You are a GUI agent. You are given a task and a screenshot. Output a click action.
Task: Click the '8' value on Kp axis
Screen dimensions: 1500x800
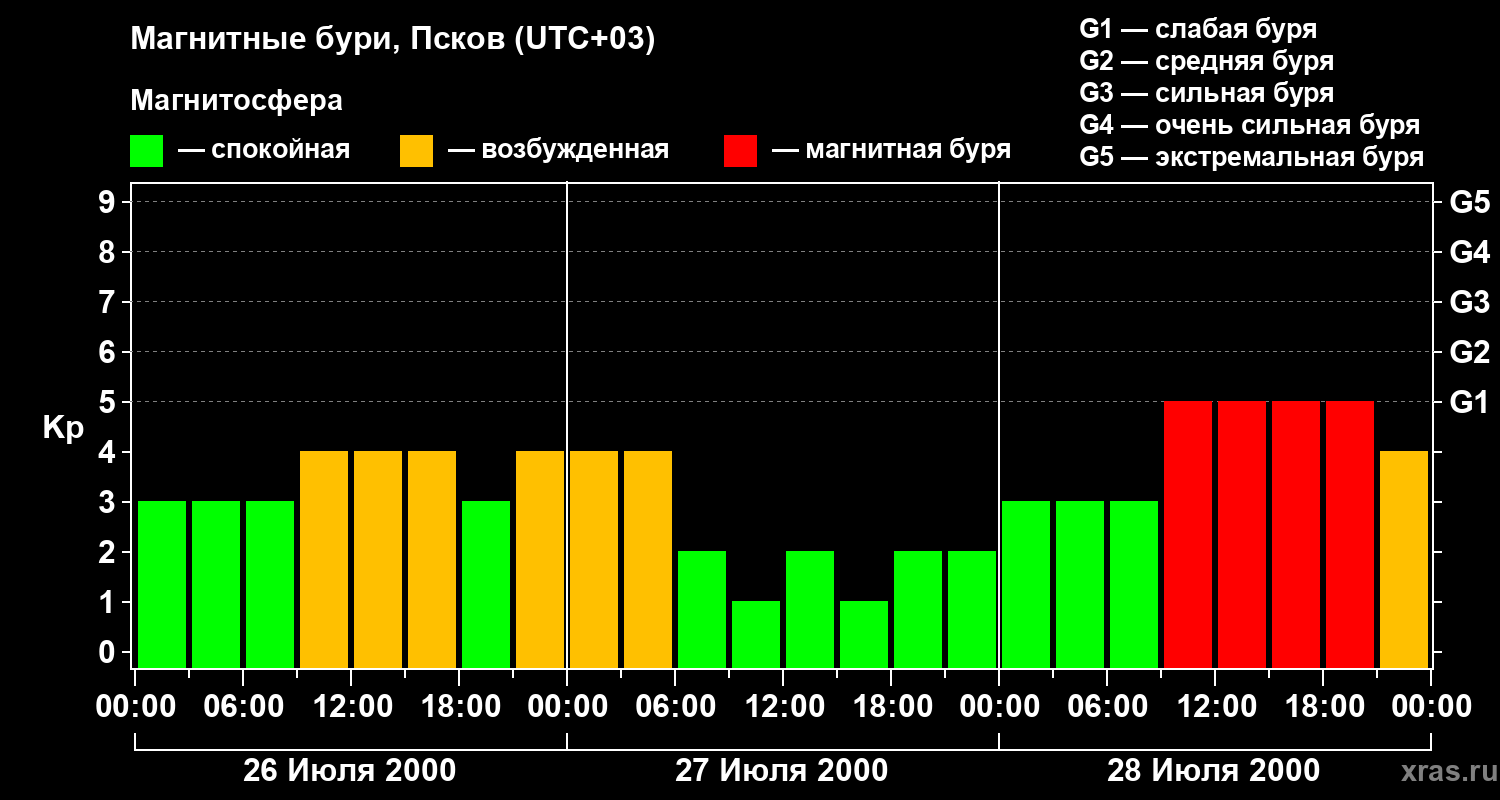(109, 252)
